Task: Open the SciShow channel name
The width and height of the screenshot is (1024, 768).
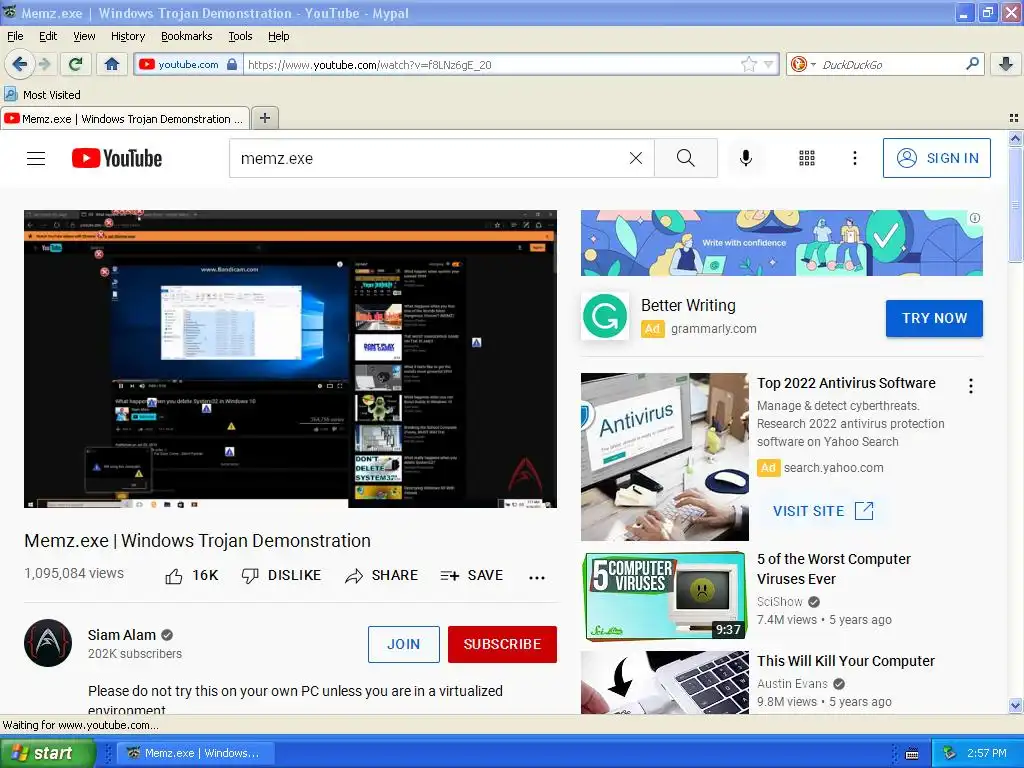Action: click(780, 601)
